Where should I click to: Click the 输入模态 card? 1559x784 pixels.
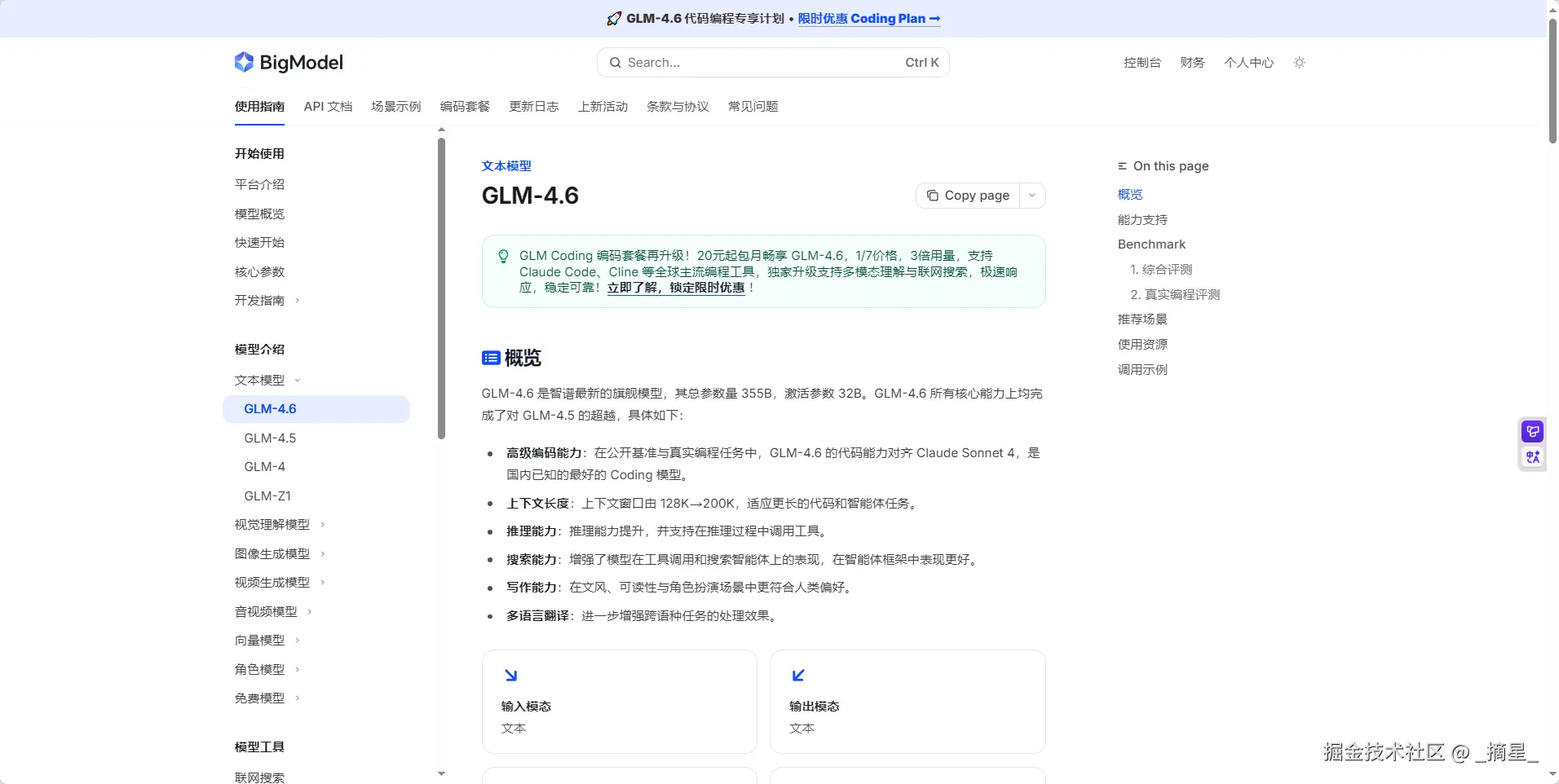point(620,702)
